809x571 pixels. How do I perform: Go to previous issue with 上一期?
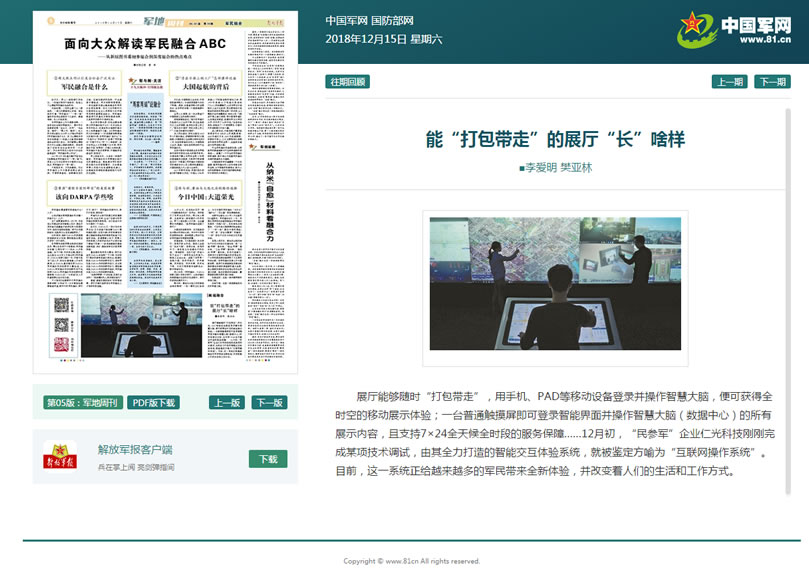pyautogui.click(x=728, y=82)
